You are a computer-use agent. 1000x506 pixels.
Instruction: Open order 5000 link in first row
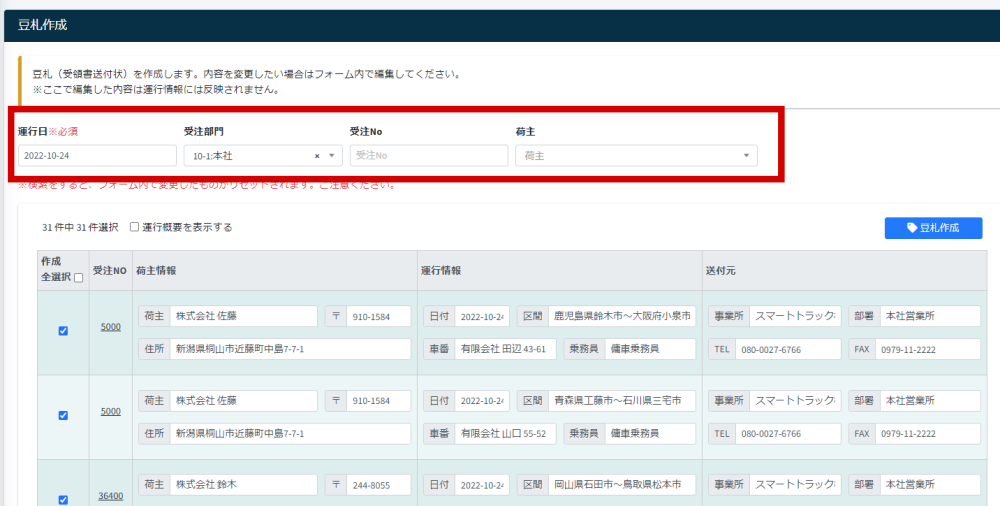(110, 327)
